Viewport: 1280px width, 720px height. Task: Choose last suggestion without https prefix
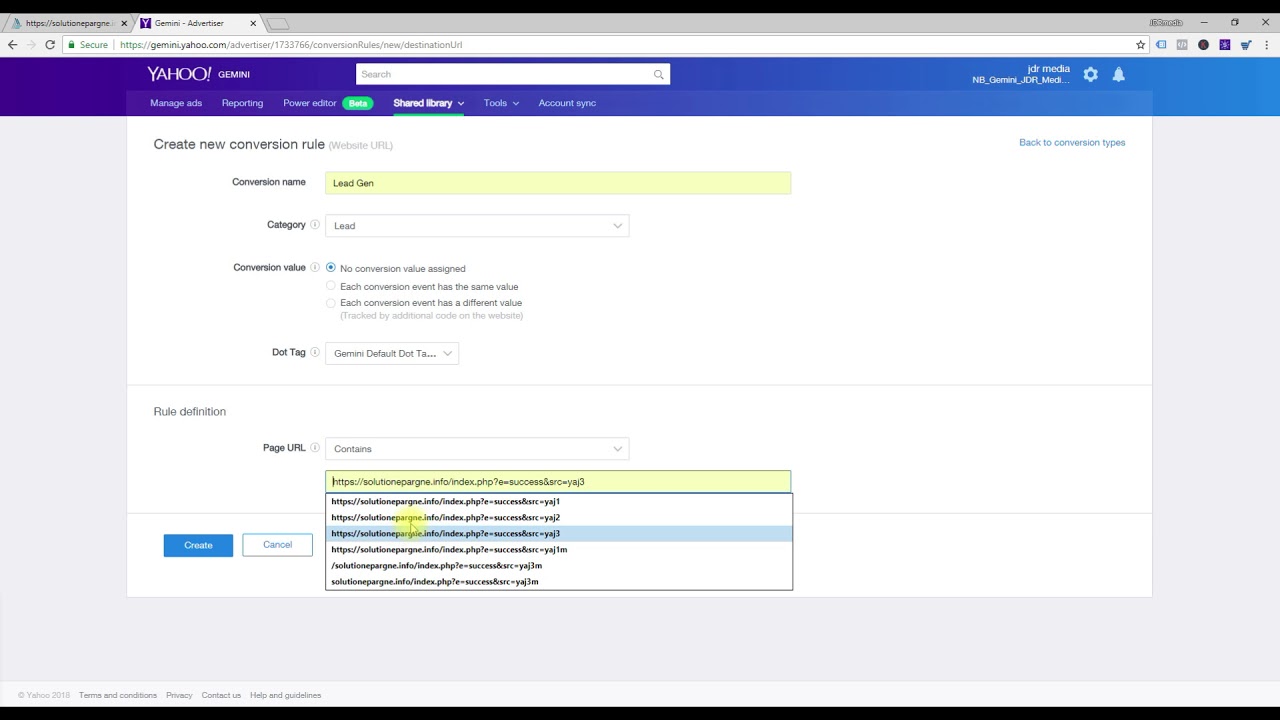[558, 581]
